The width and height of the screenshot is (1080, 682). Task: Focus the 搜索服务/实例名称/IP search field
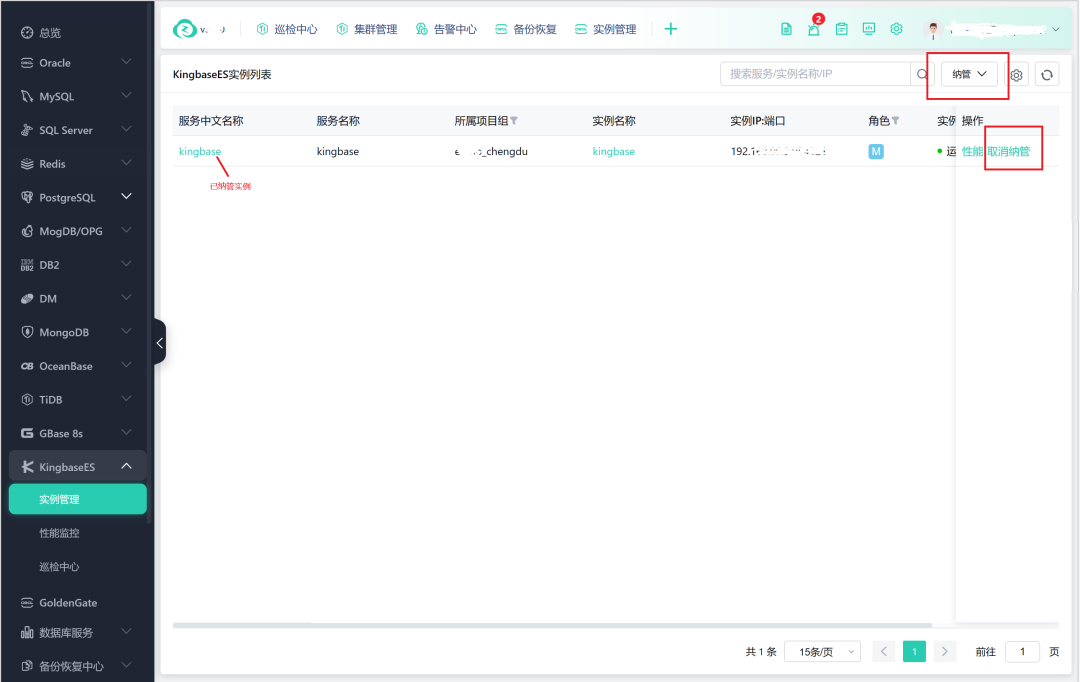(x=816, y=74)
